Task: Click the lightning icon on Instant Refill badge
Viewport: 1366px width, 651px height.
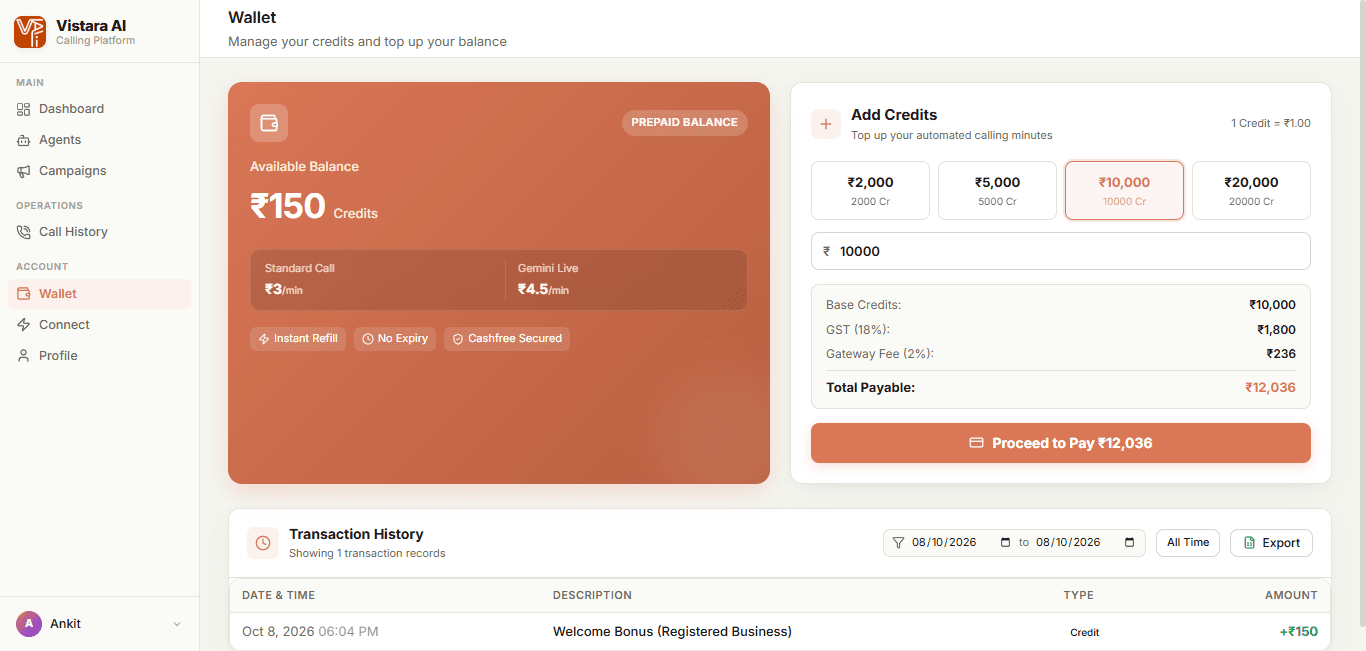Action: tap(264, 339)
